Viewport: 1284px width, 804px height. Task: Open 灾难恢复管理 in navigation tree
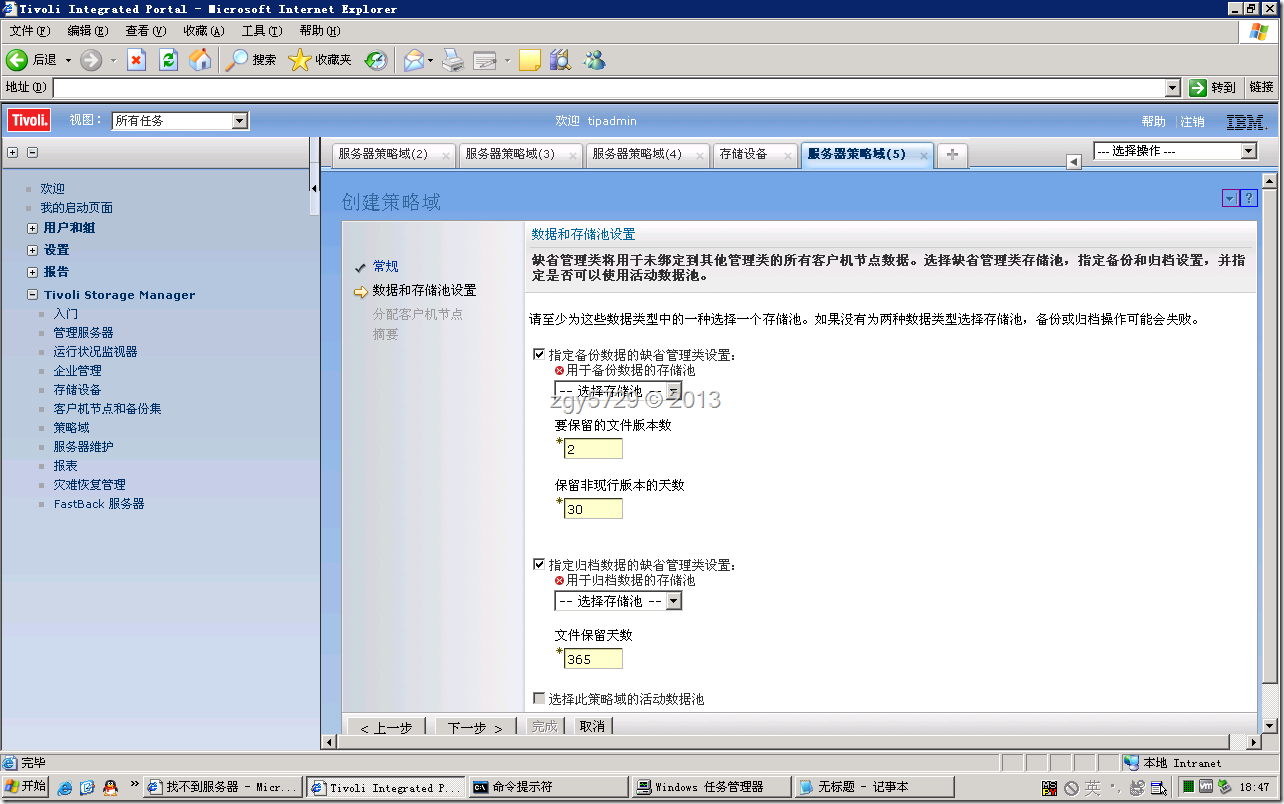(90, 485)
